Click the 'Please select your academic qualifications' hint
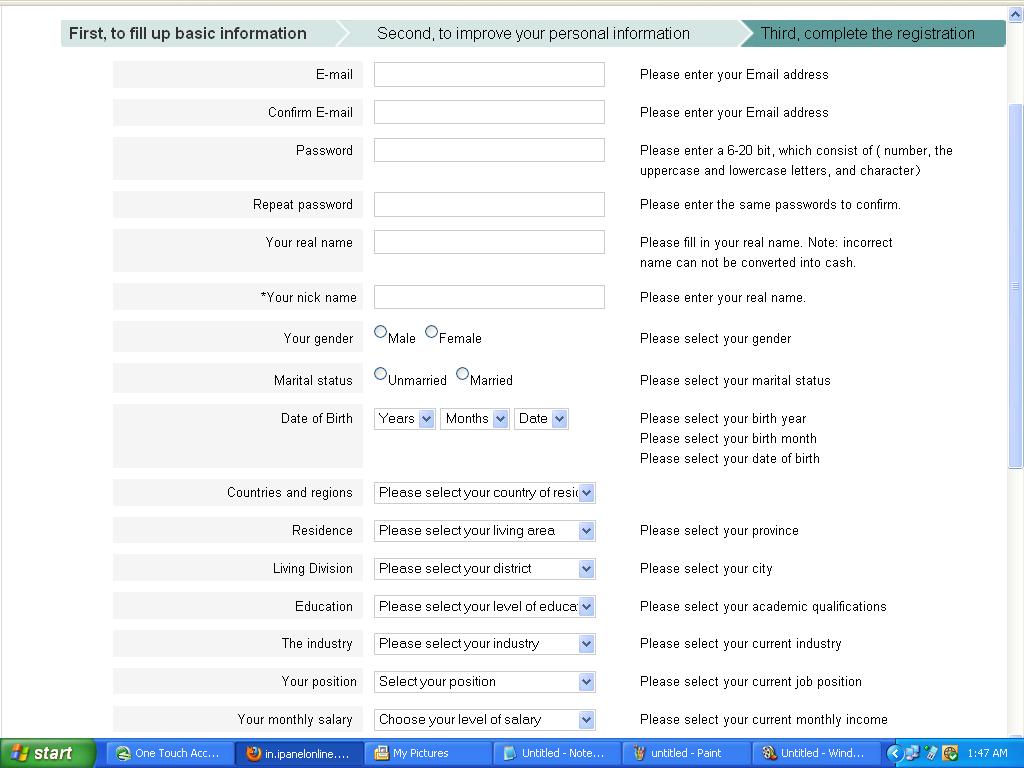The width and height of the screenshot is (1024, 768). 763,606
